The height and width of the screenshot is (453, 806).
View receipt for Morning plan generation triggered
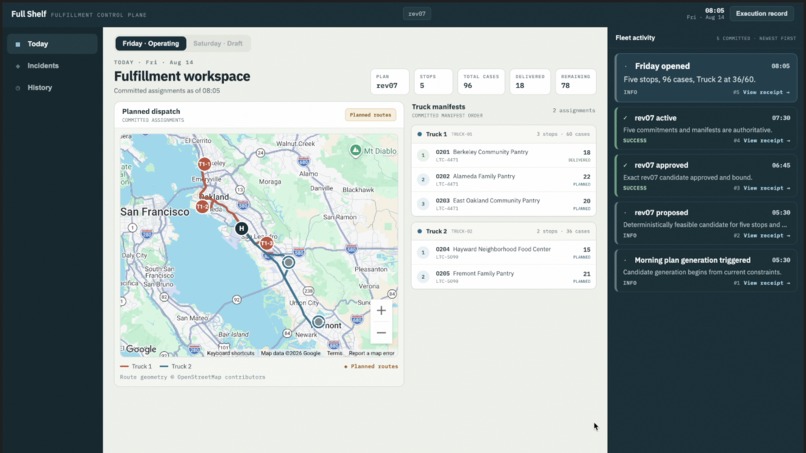[766, 283]
